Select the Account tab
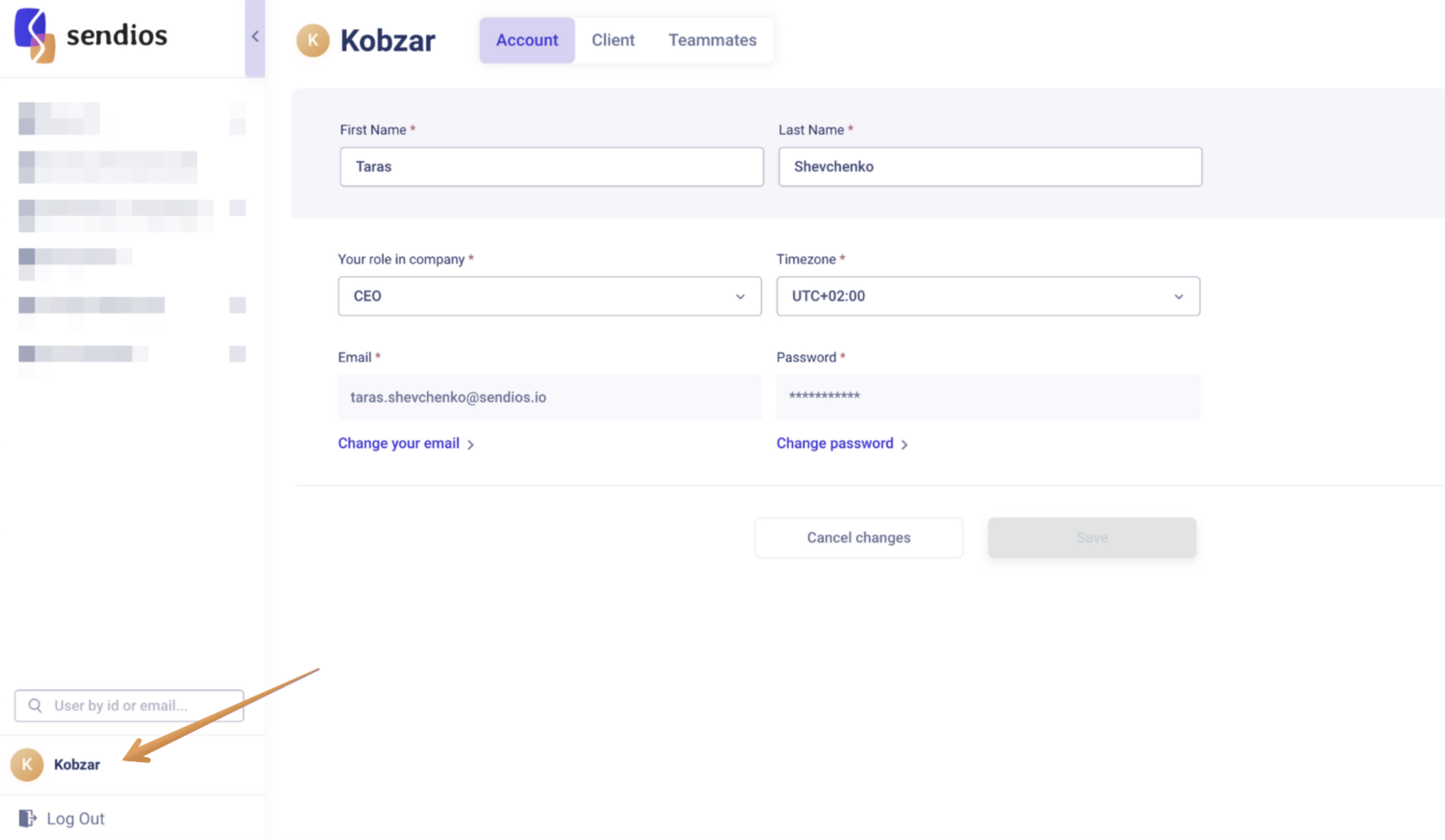This screenshot has height=840, width=1445. click(x=527, y=40)
